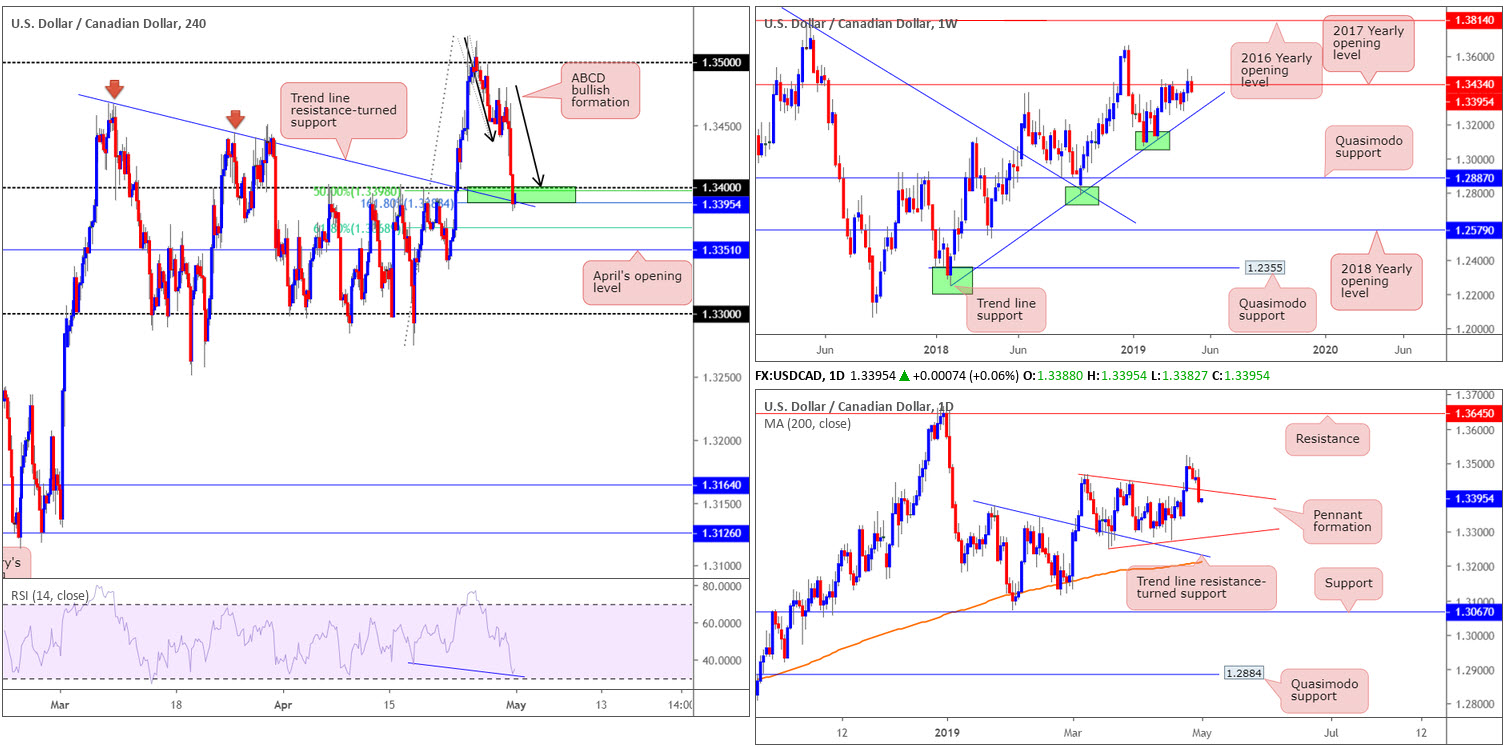Click the weekly 'Quasimodo support' callout next to 1.28870

coord(1370,148)
